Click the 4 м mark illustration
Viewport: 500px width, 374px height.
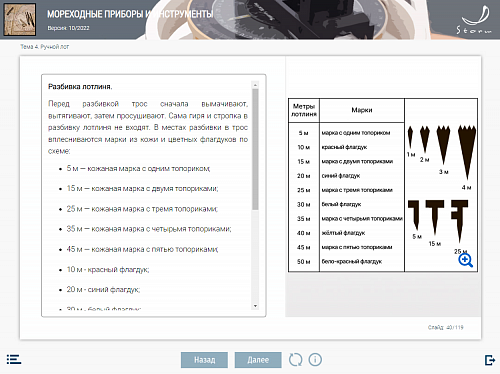click(467, 157)
